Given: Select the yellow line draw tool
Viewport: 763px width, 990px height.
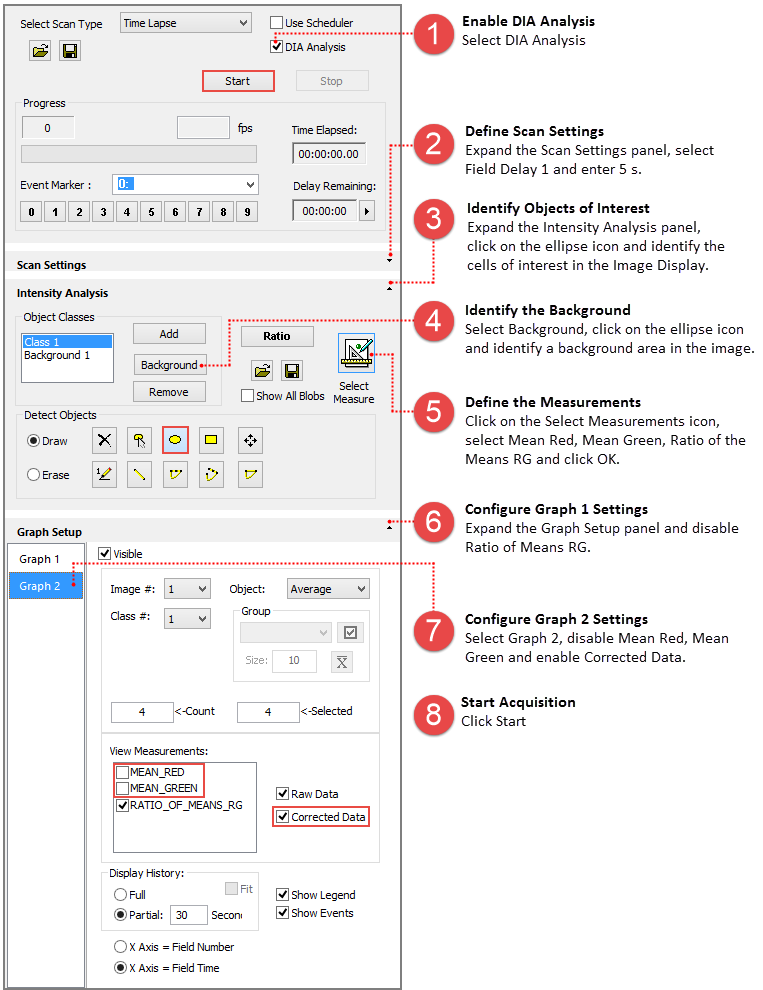Looking at the screenshot, I should (x=140, y=475).
